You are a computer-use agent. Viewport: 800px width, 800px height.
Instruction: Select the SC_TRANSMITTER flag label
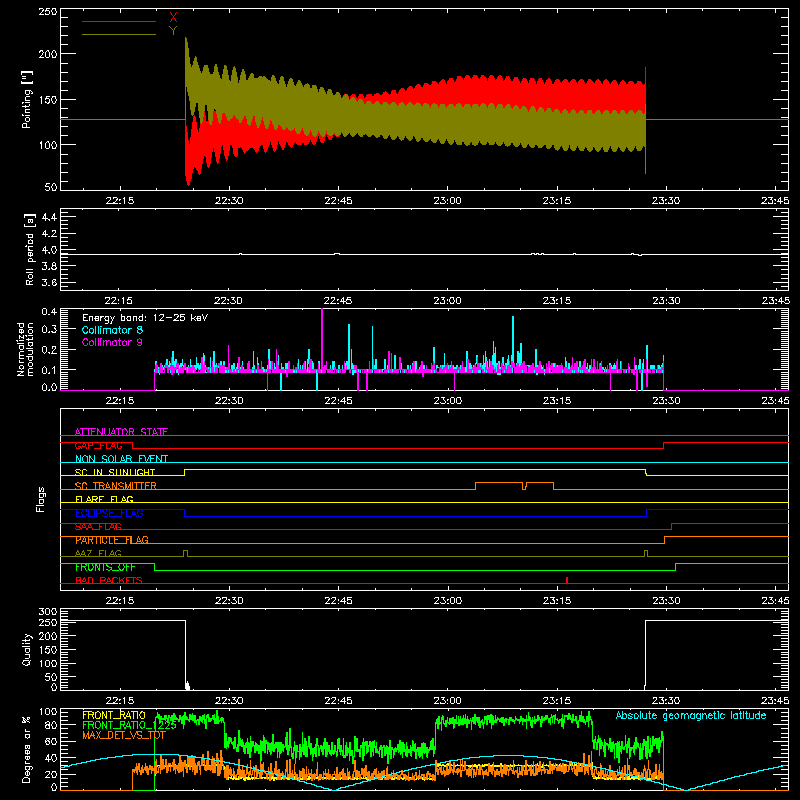[115, 486]
